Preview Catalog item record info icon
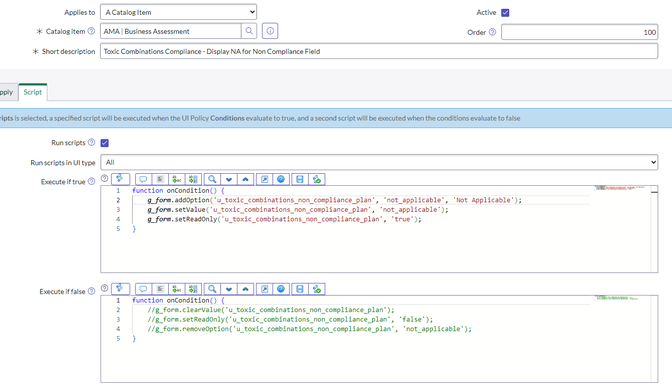This screenshot has height=388, width=672. (270, 31)
